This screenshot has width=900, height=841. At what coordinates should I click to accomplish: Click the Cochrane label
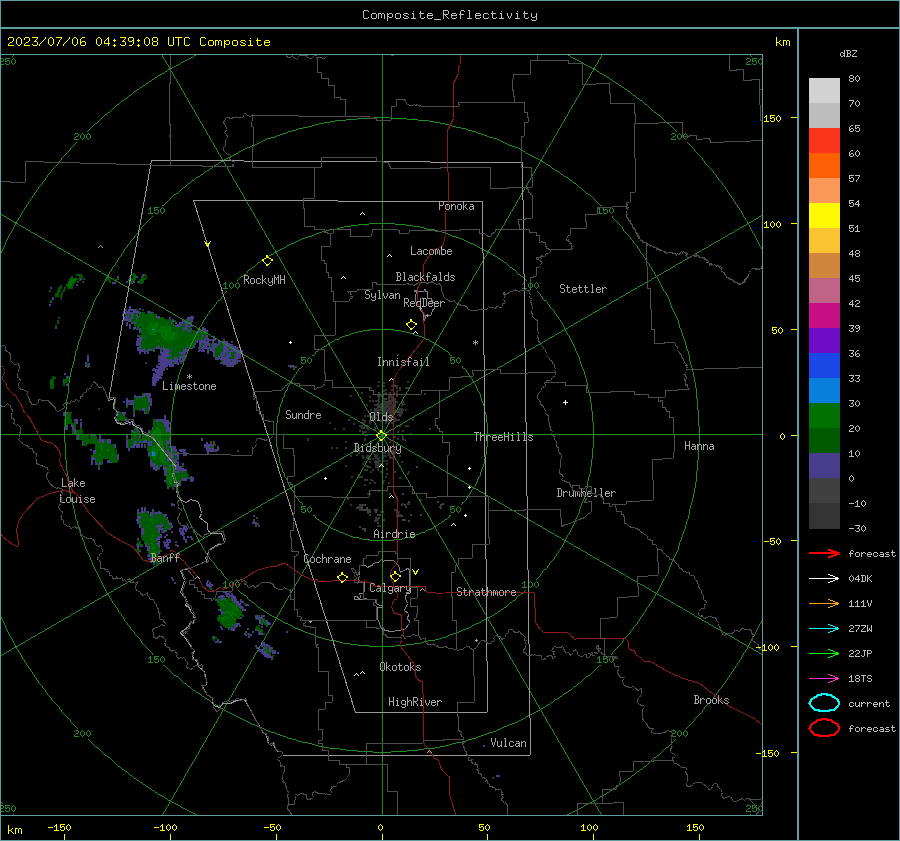pos(327,559)
